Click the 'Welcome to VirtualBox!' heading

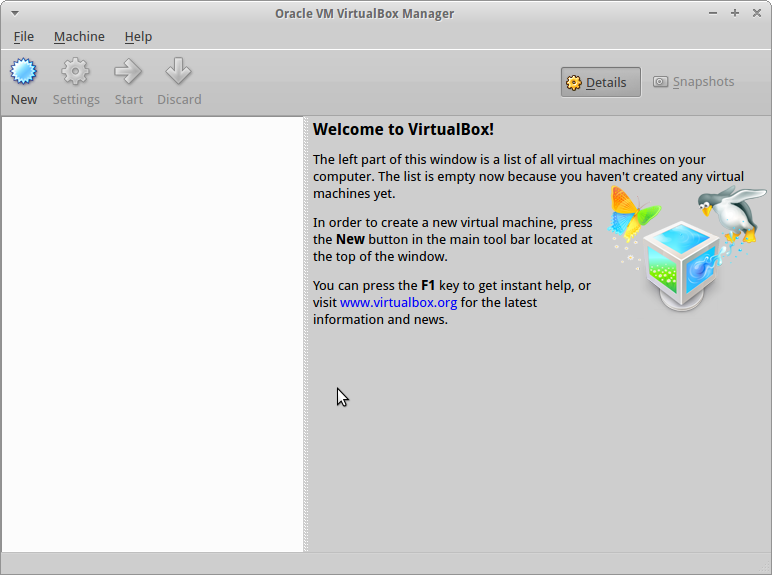(x=403, y=129)
